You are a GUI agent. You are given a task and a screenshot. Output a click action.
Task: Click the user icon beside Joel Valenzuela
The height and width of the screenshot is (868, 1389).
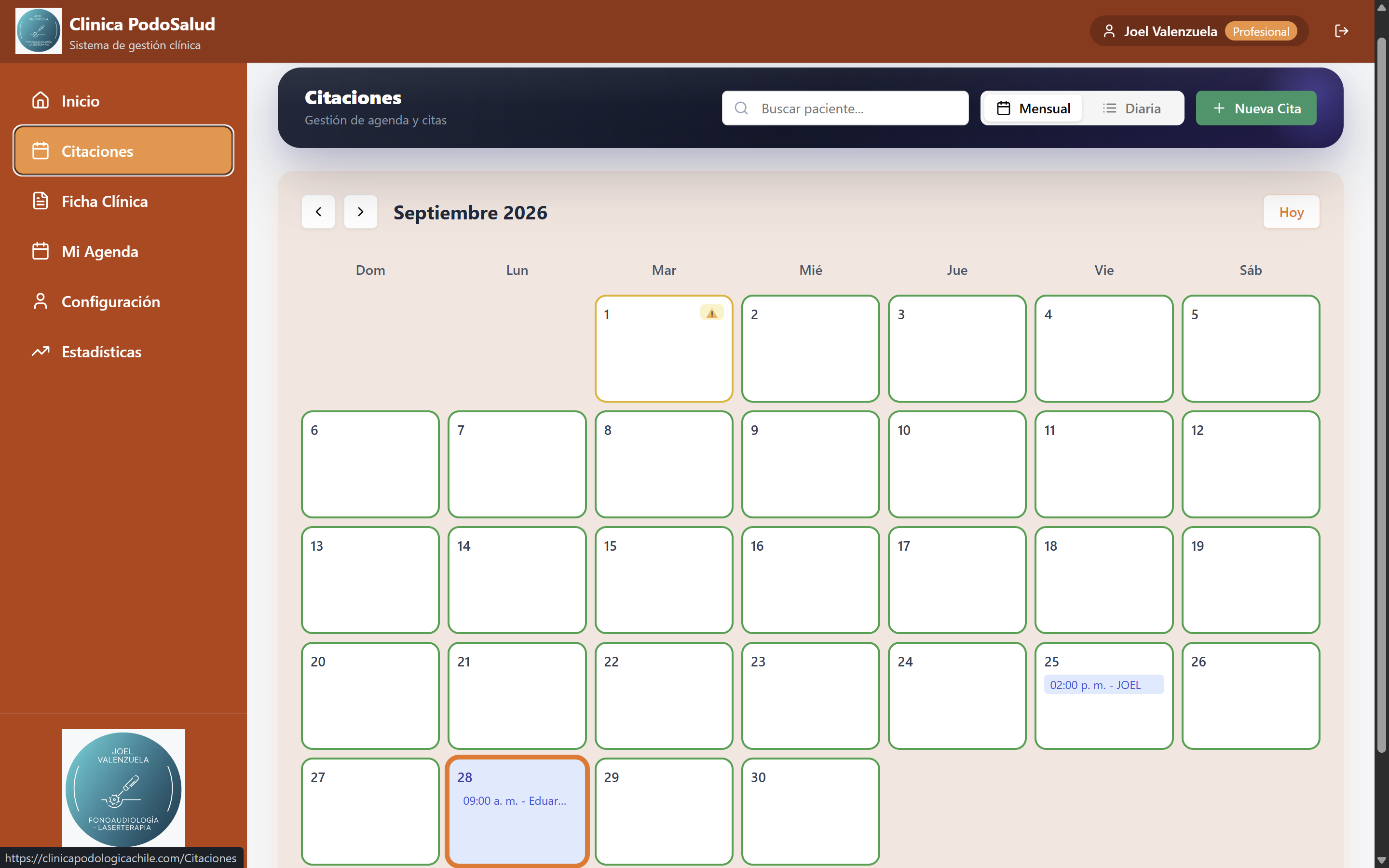[1109, 31]
